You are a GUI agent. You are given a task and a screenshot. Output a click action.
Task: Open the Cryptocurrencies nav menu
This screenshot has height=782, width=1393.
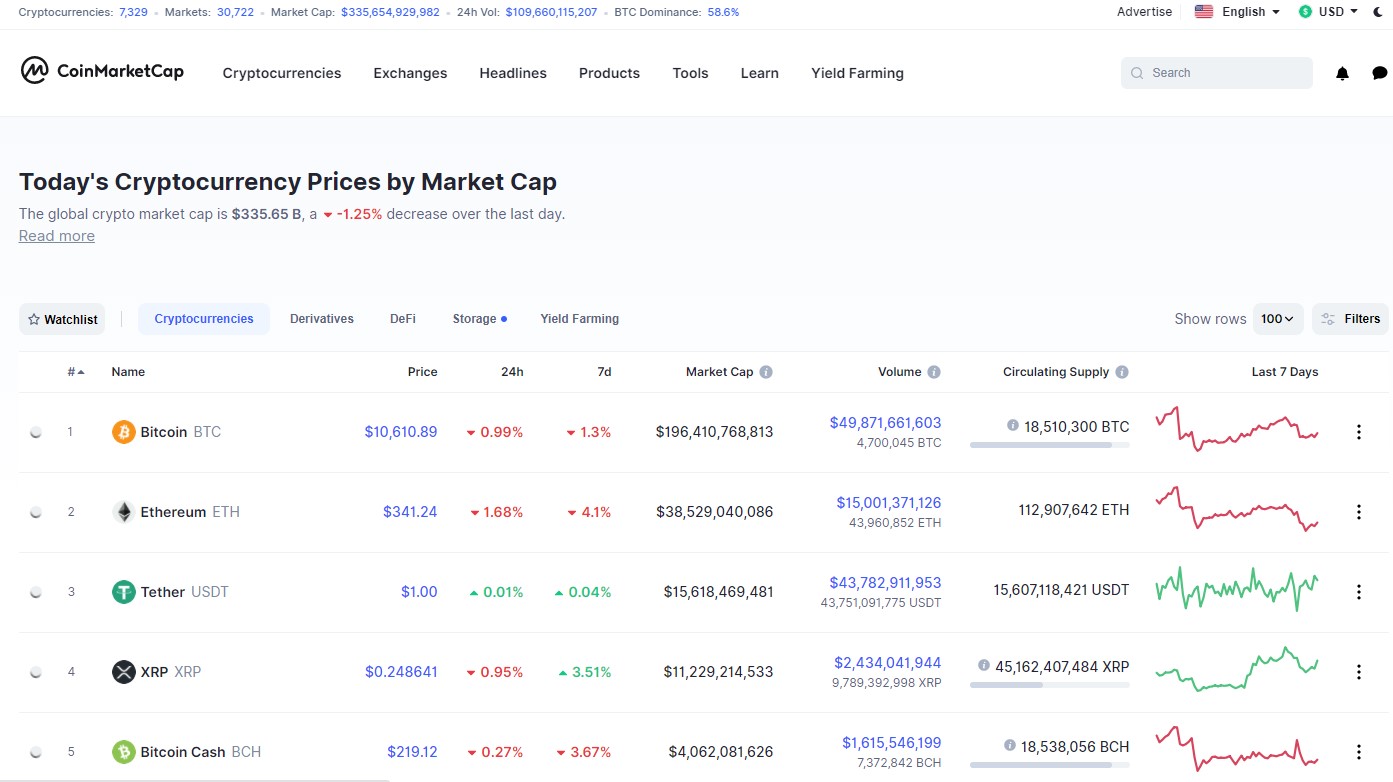[282, 73]
